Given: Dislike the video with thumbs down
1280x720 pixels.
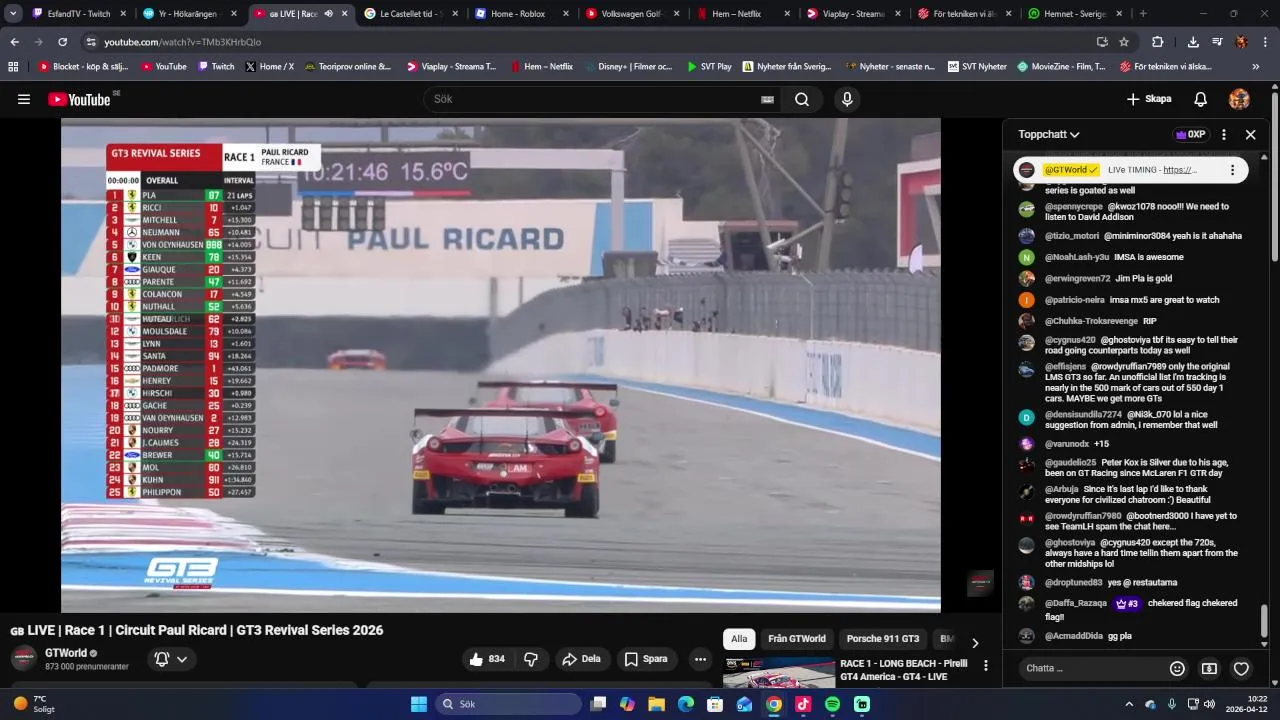Looking at the screenshot, I should 531,659.
